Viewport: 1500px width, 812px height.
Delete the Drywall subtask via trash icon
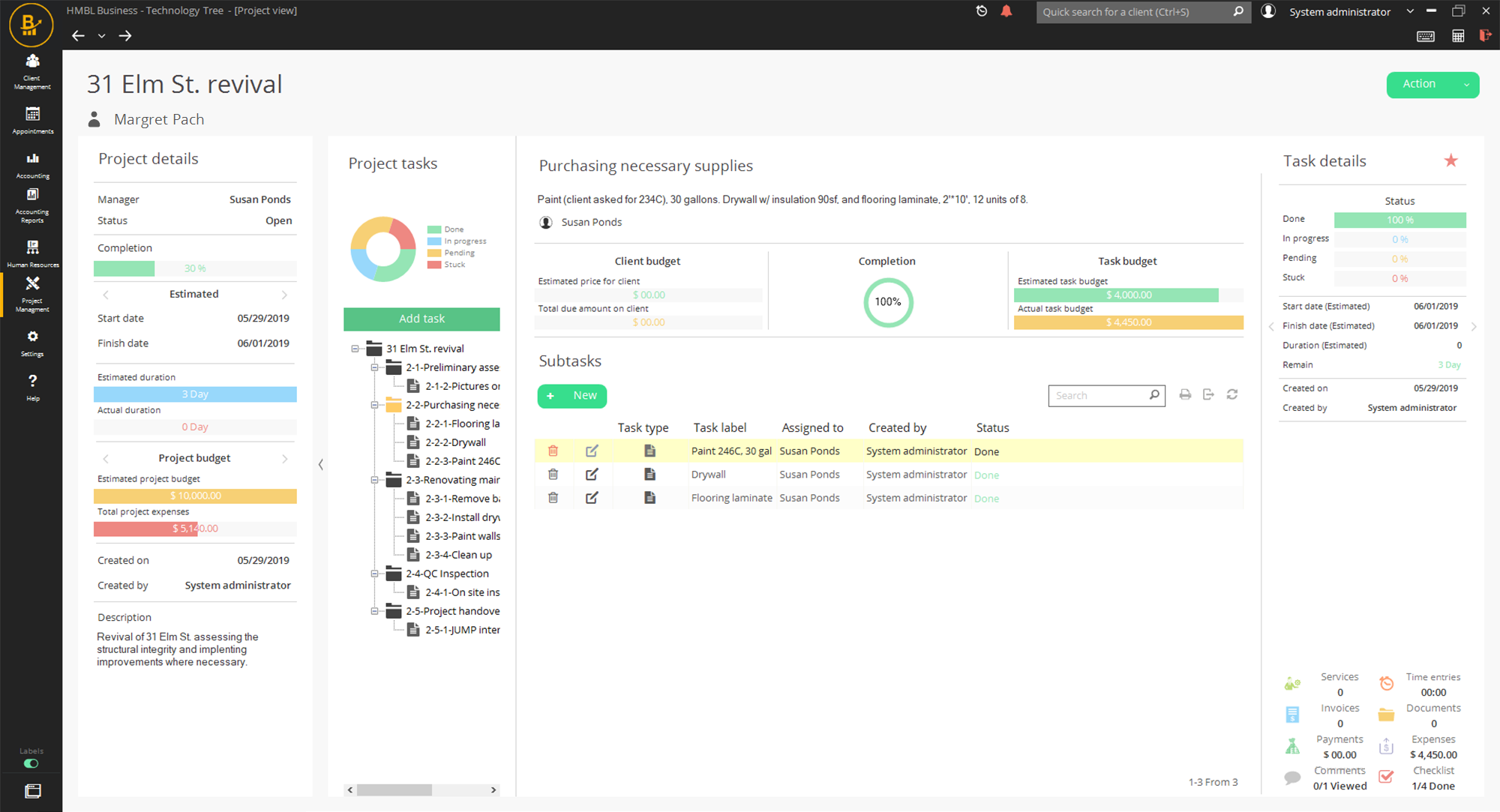click(553, 475)
